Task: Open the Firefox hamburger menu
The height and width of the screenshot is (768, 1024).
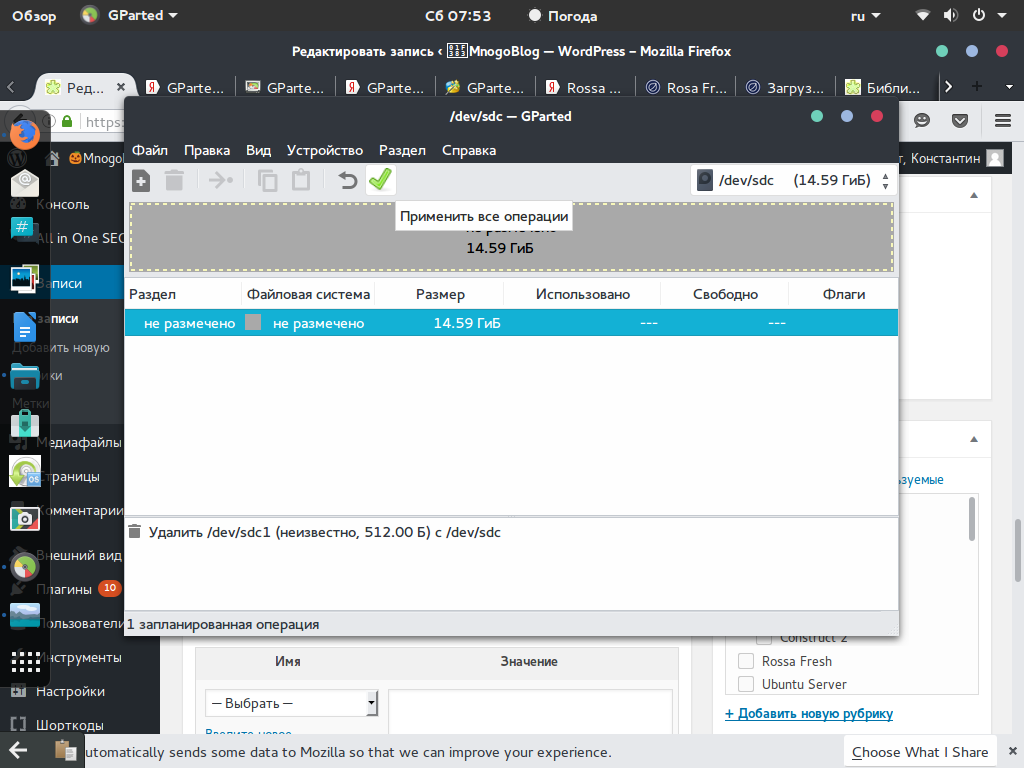Action: tap(1002, 120)
